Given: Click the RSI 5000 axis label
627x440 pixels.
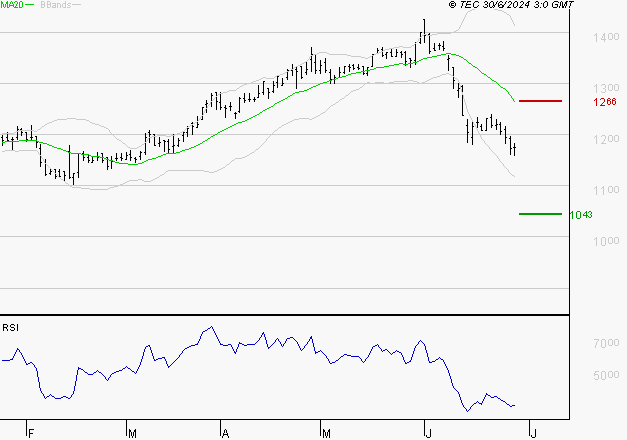Looking at the screenshot, I should (606, 375).
